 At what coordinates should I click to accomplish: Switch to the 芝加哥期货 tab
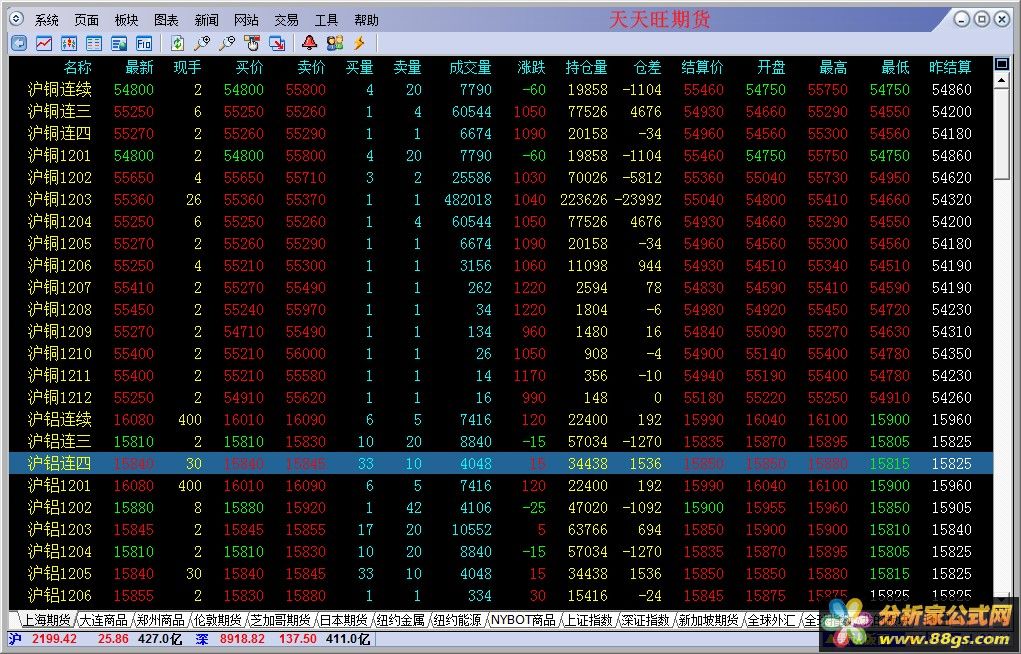[x=280, y=620]
